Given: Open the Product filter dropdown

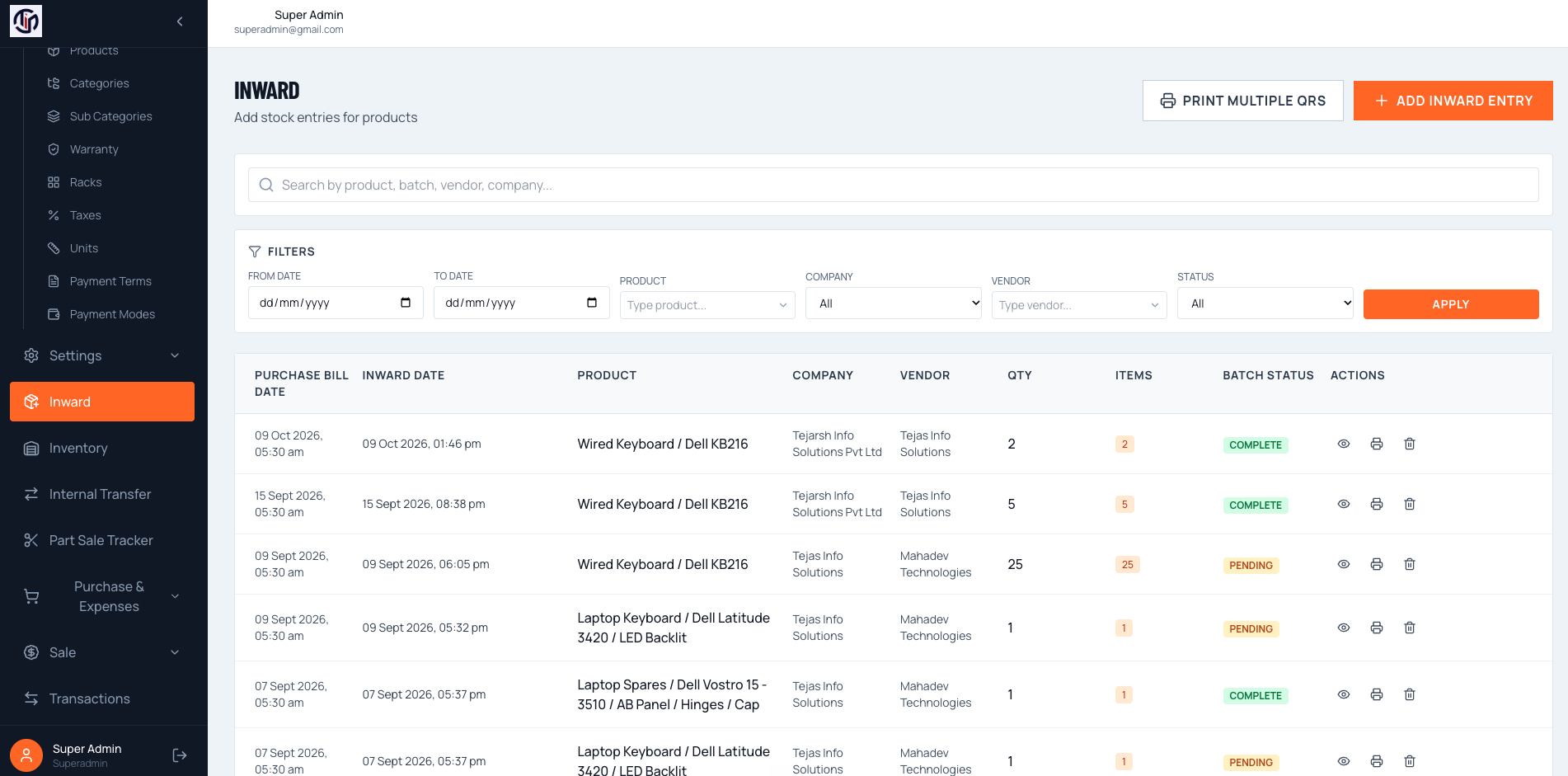Looking at the screenshot, I should pyautogui.click(x=707, y=305).
